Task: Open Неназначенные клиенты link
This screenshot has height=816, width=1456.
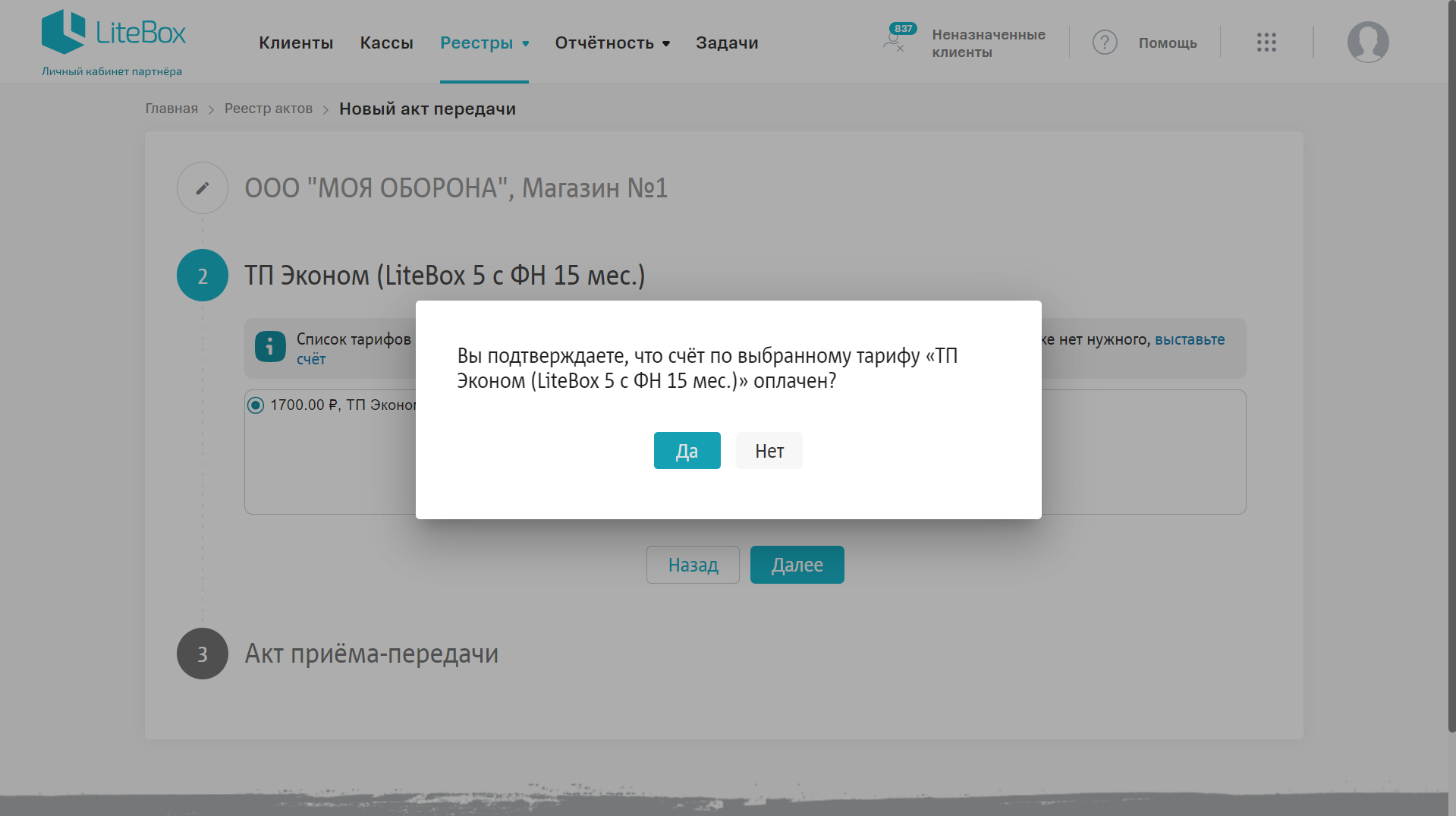Action: point(989,43)
